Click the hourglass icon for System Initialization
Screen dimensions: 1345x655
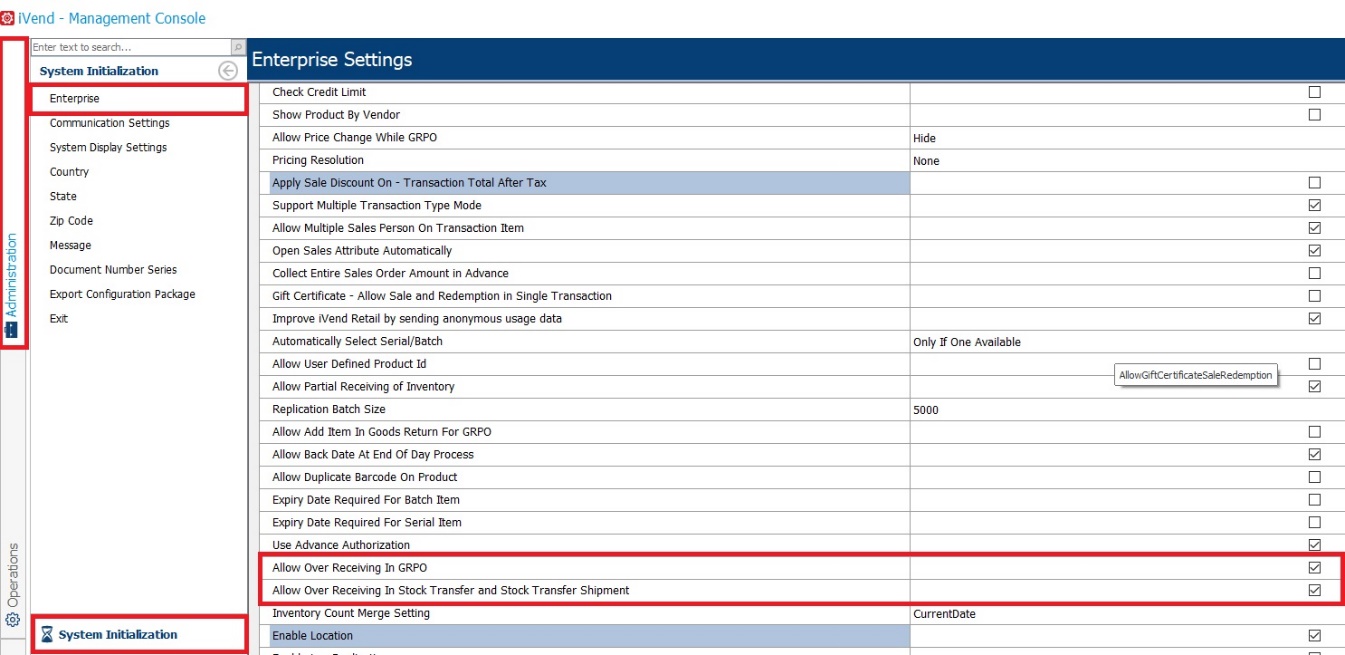(x=46, y=635)
